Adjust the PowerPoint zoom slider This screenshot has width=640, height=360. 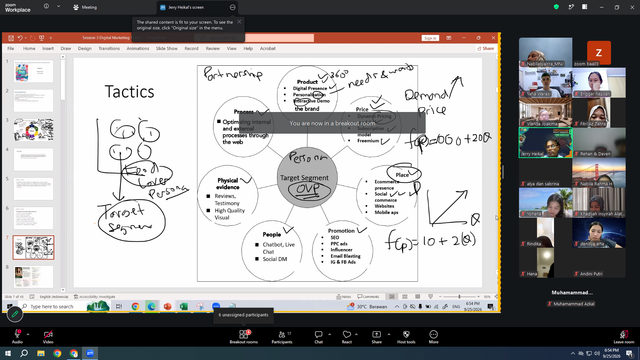459,297
